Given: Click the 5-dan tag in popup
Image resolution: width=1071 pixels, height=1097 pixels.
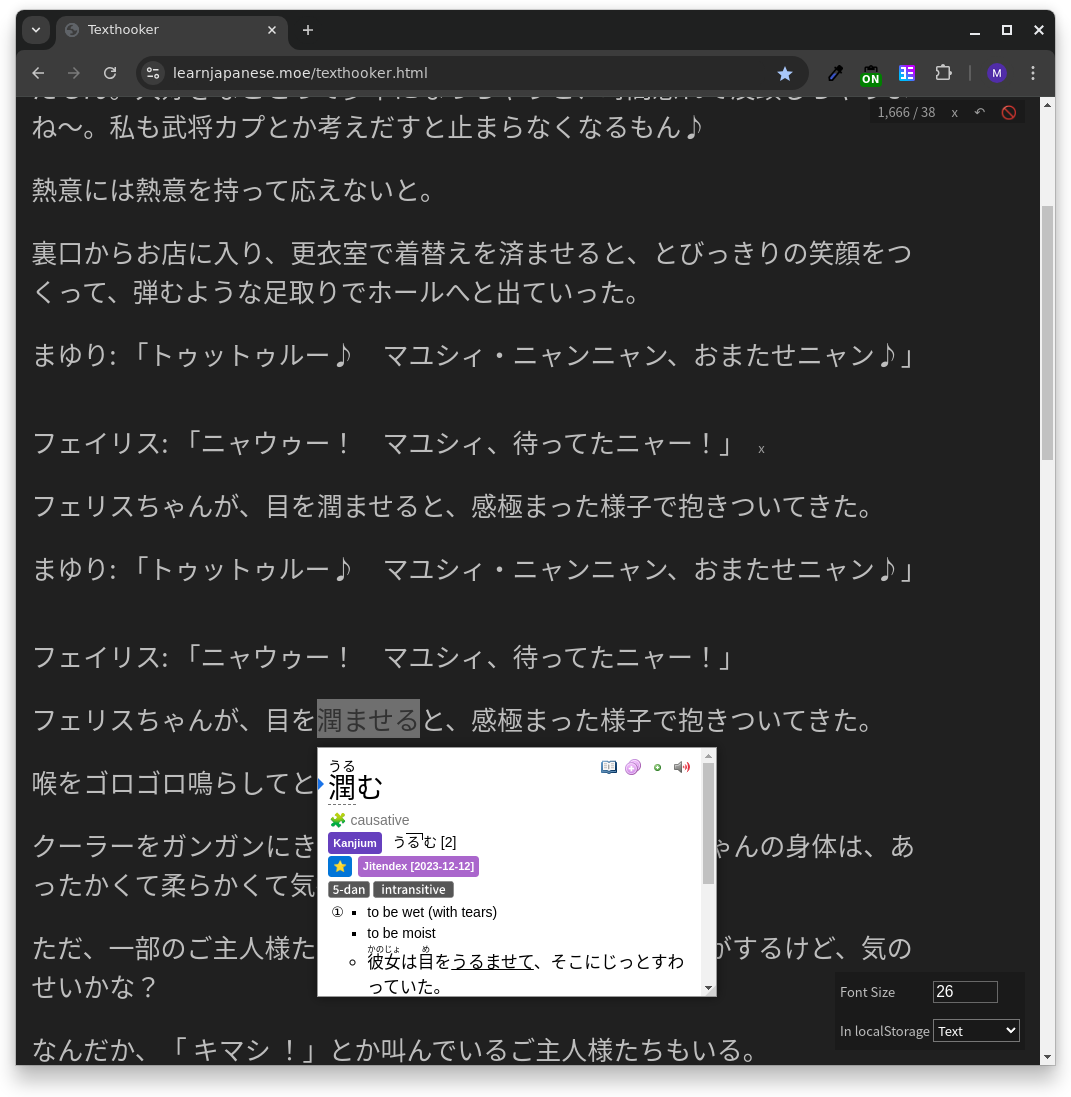Looking at the screenshot, I should coord(348,889).
